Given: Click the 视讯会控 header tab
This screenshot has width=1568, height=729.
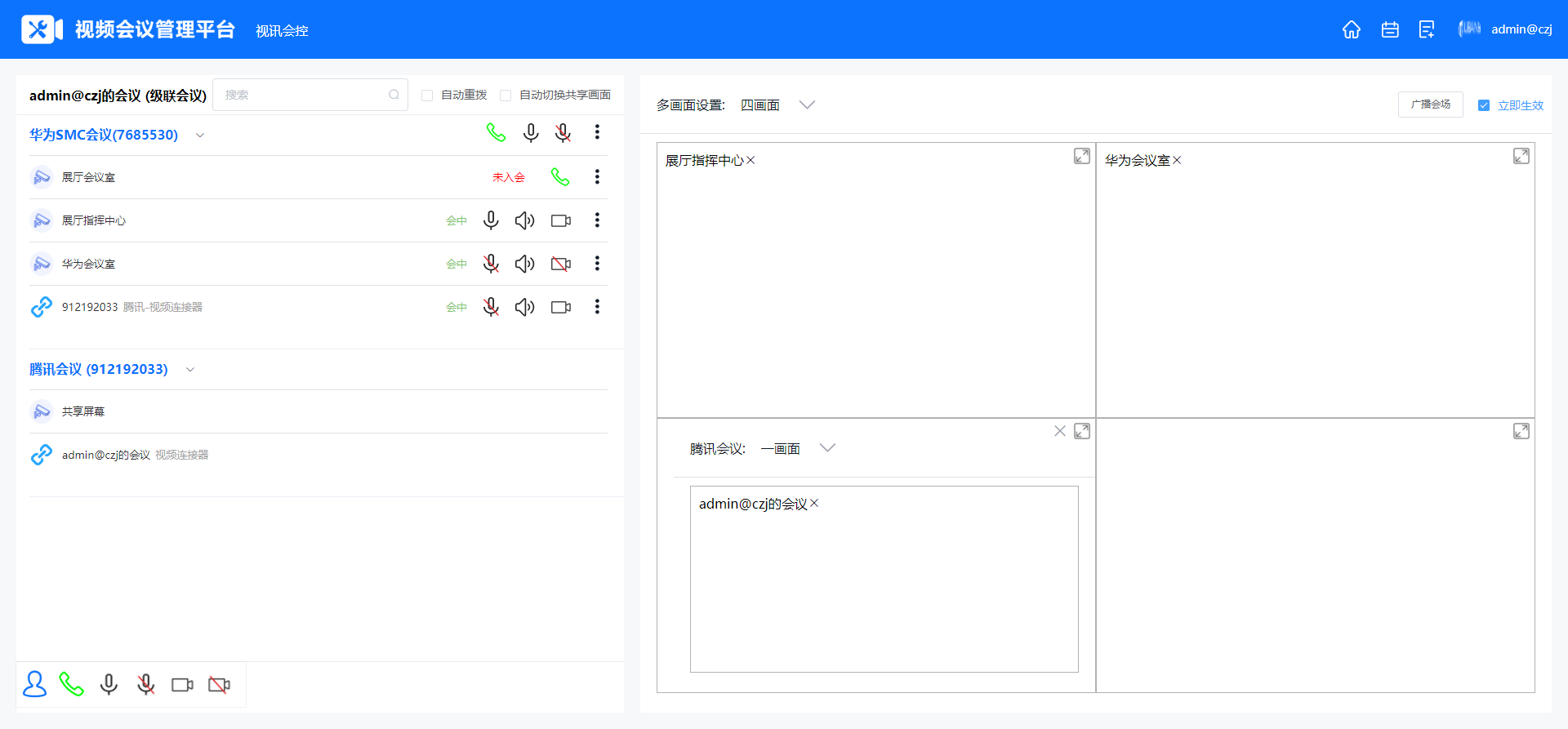Looking at the screenshot, I should [x=282, y=31].
